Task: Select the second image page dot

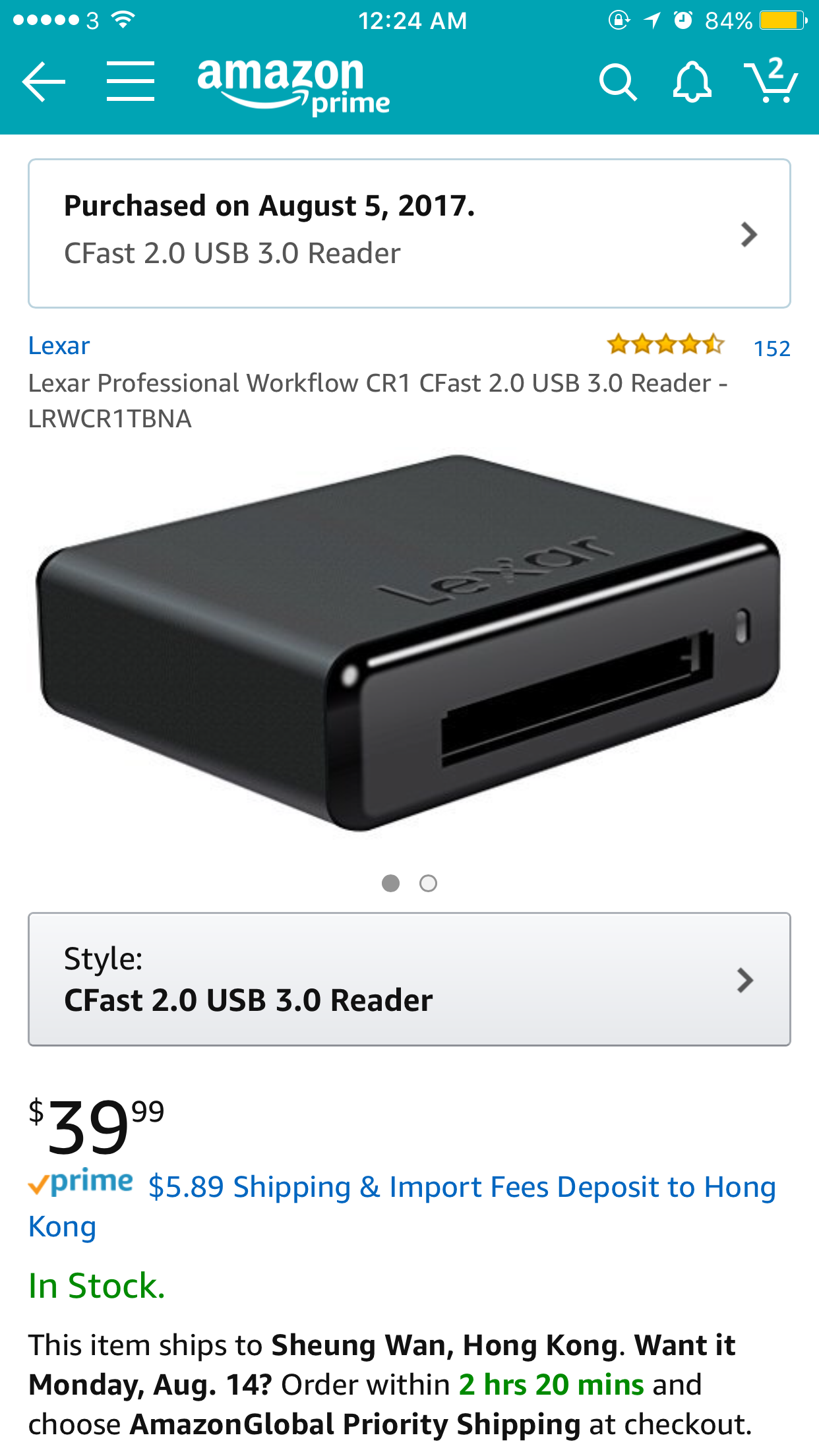Action: click(x=428, y=883)
